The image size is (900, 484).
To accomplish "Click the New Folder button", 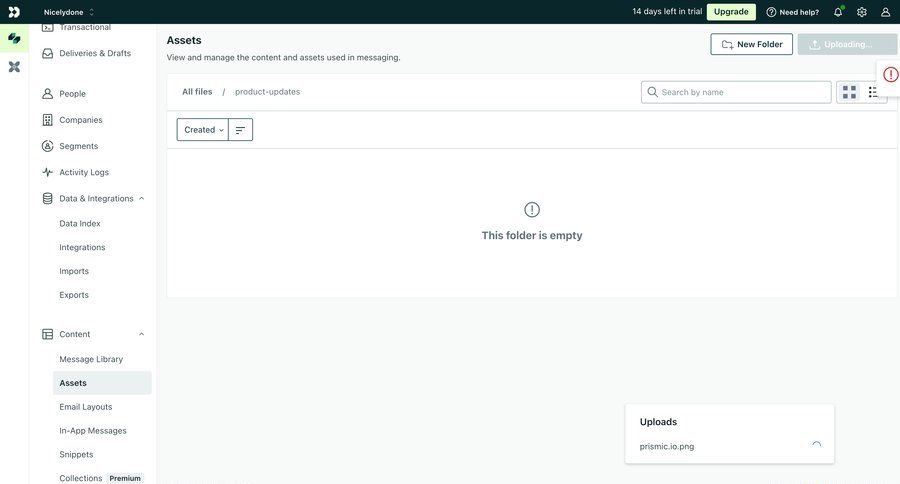I will [751, 44].
